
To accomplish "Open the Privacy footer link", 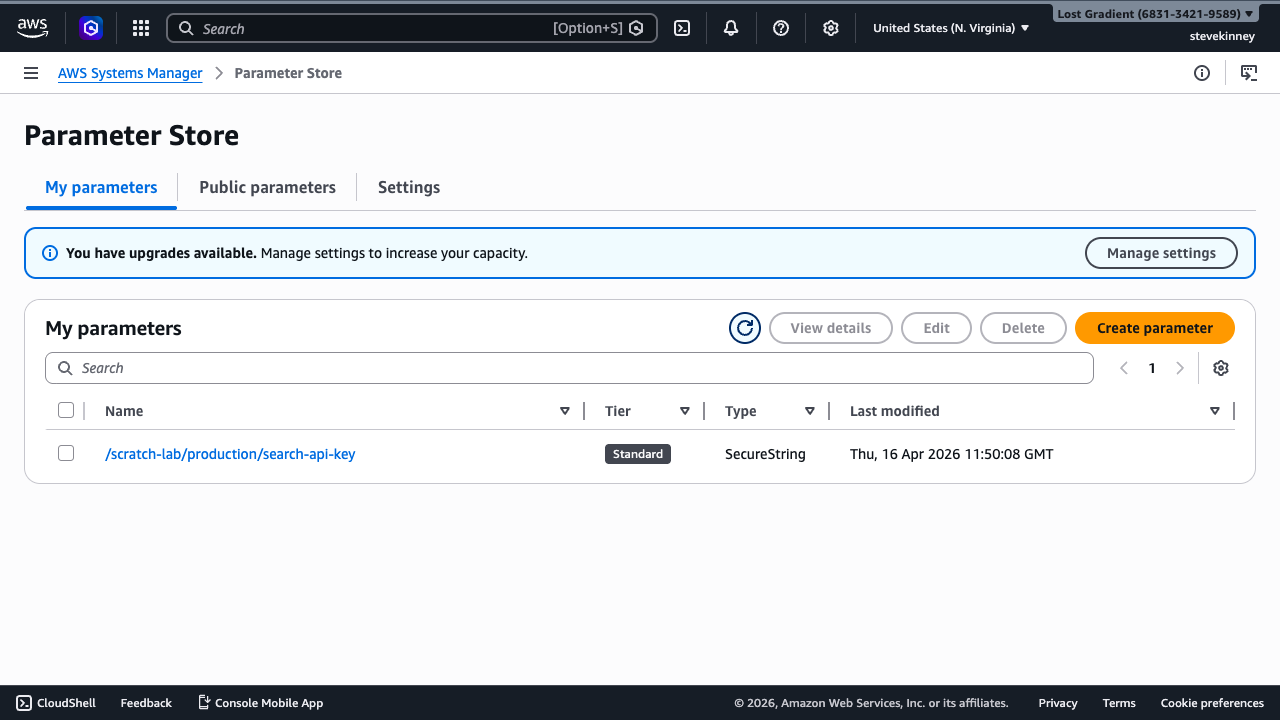I will [x=1058, y=703].
